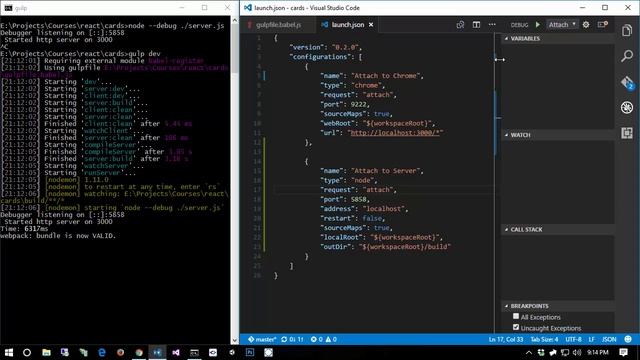This screenshot has height=360, width=640.
Task: Close the launch.json tab
Action: (x=371, y=24)
